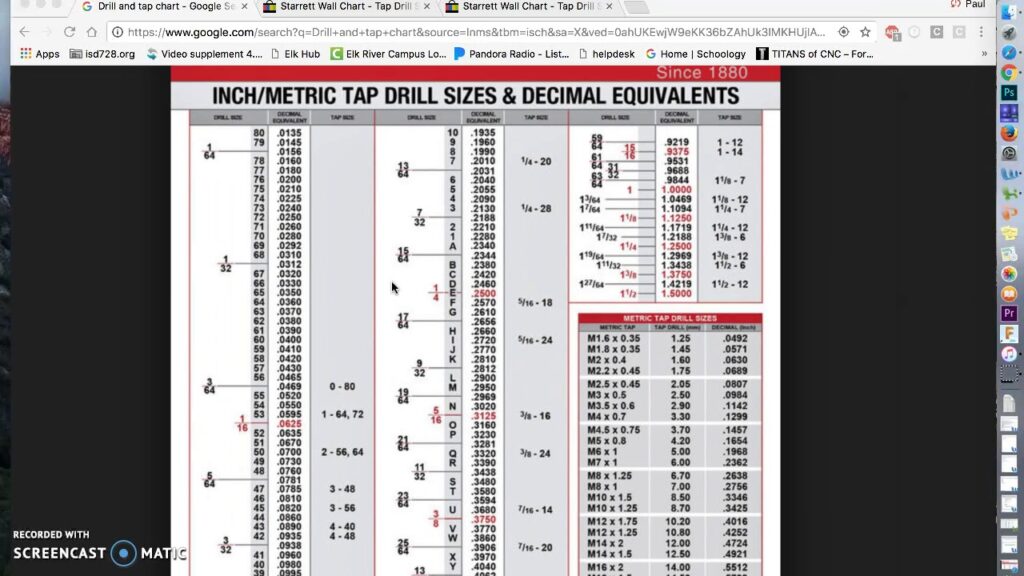Click the tap drill chart image
1024x576 pixels.
coord(475,321)
